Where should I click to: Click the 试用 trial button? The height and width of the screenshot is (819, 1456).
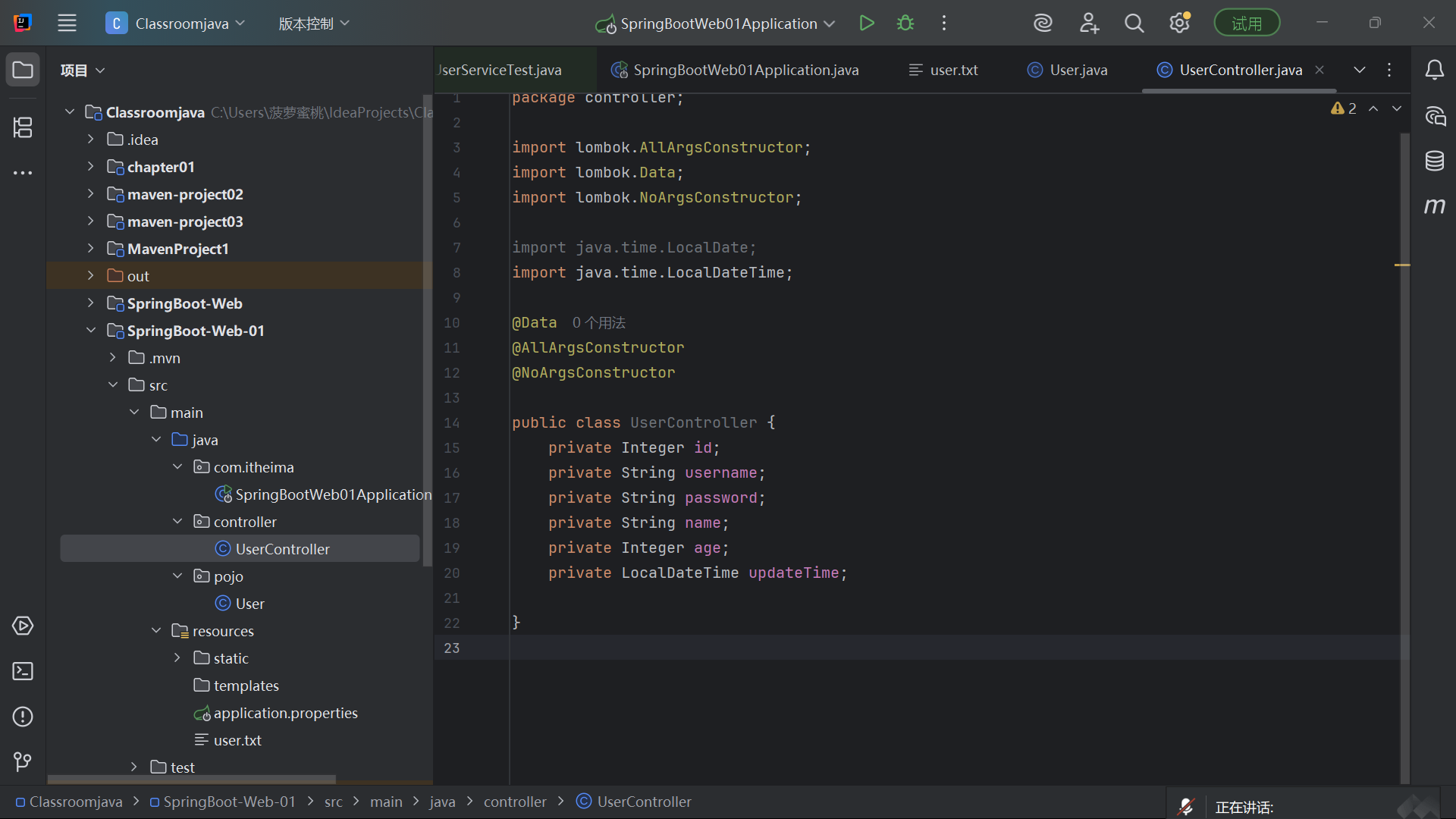tap(1247, 24)
